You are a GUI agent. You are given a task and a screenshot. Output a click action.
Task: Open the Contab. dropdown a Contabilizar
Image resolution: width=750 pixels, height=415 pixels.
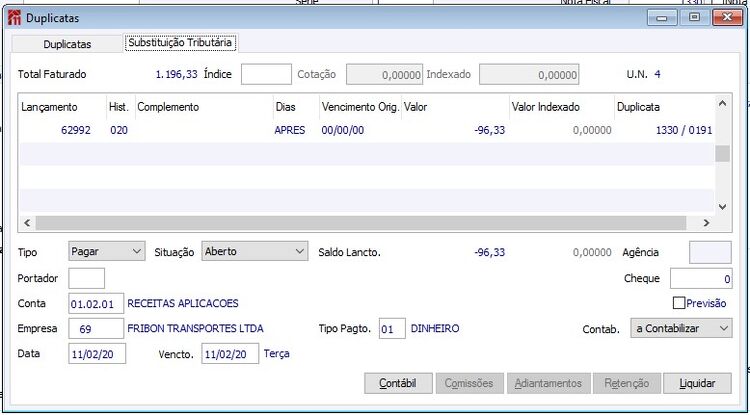[x=681, y=329]
